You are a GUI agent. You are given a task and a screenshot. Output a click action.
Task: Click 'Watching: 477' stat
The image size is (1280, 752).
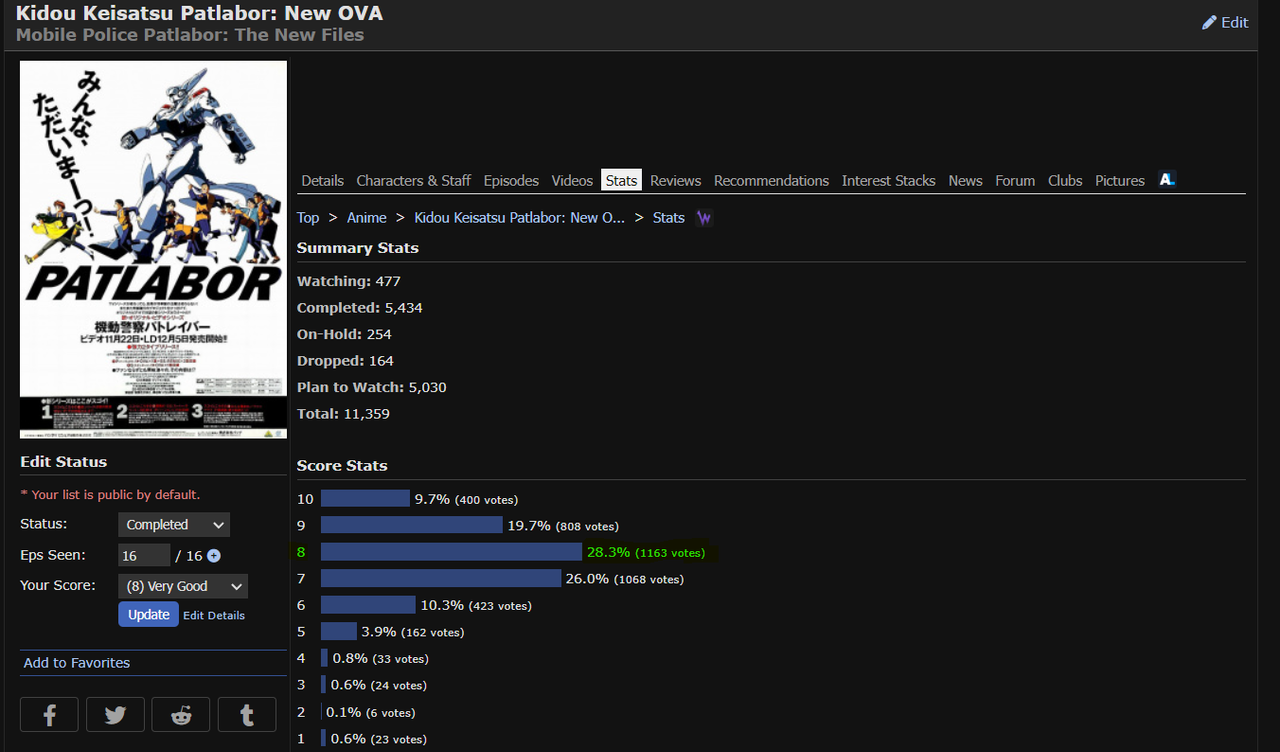349,281
